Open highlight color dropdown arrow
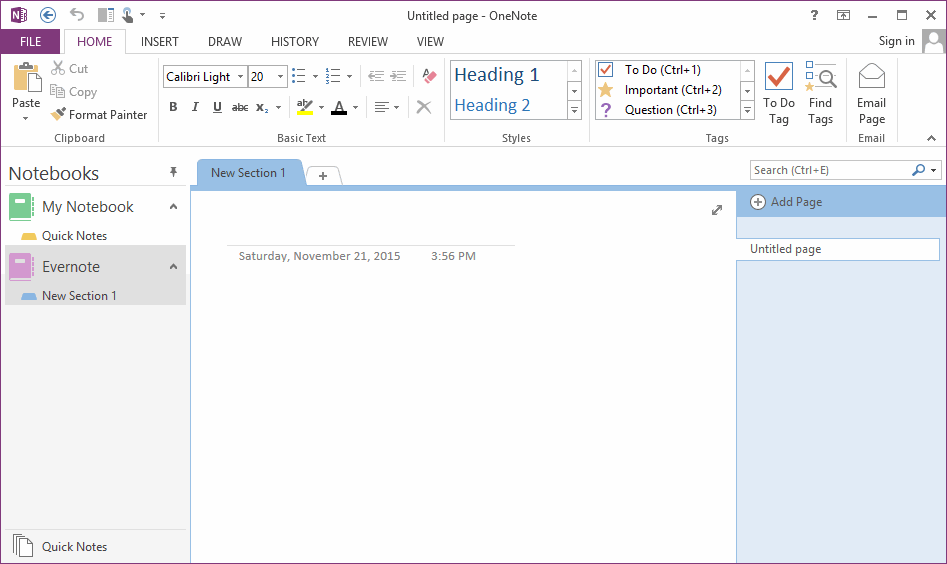This screenshot has height=564, width=947. pyautogui.click(x=321, y=108)
